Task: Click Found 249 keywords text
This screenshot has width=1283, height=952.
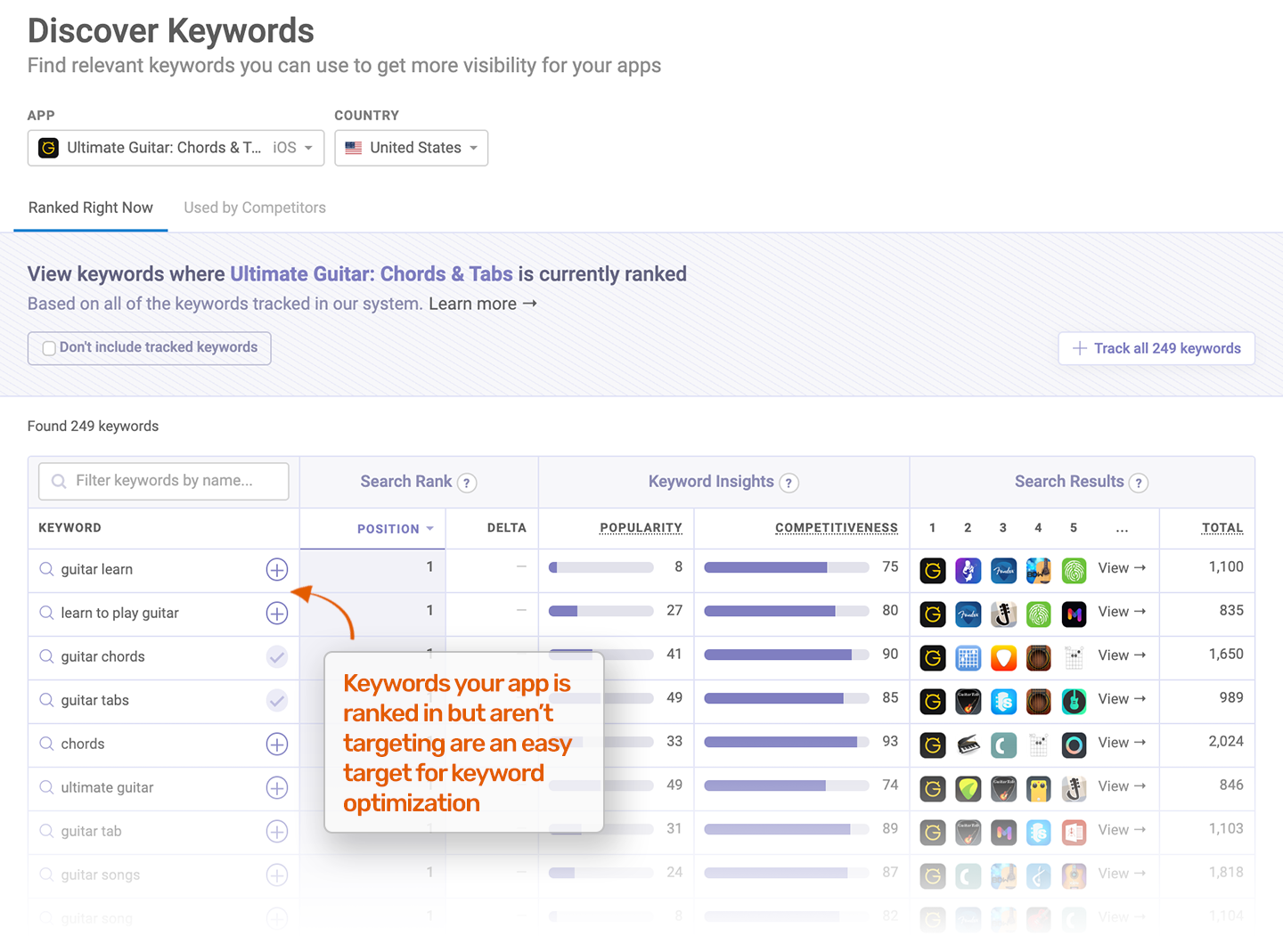Action: pyautogui.click(x=93, y=427)
